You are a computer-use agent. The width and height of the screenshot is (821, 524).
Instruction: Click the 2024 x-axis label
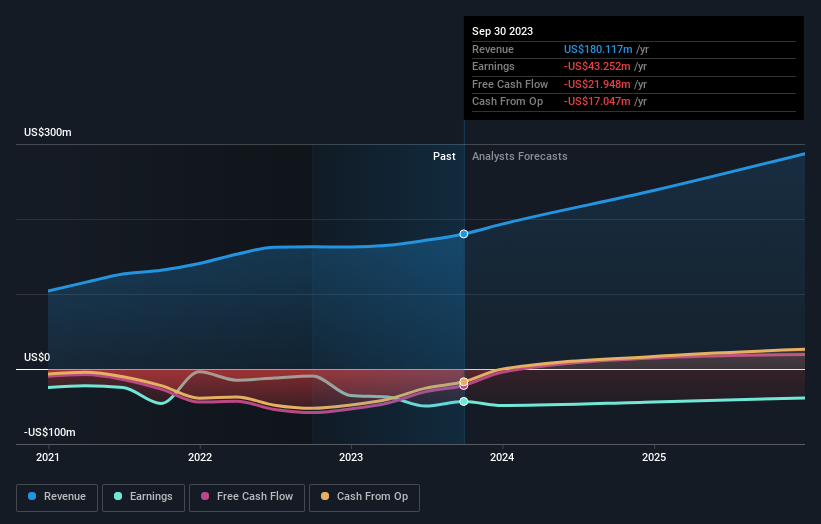pos(502,457)
